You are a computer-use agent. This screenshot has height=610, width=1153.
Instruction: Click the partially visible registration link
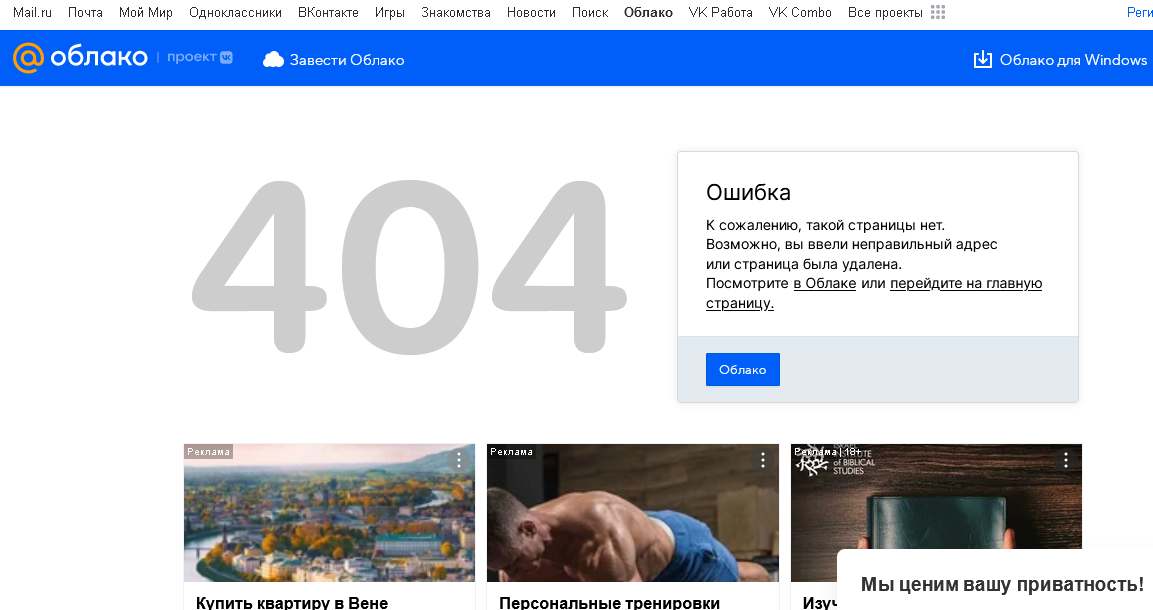pyautogui.click(x=1140, y=12)
